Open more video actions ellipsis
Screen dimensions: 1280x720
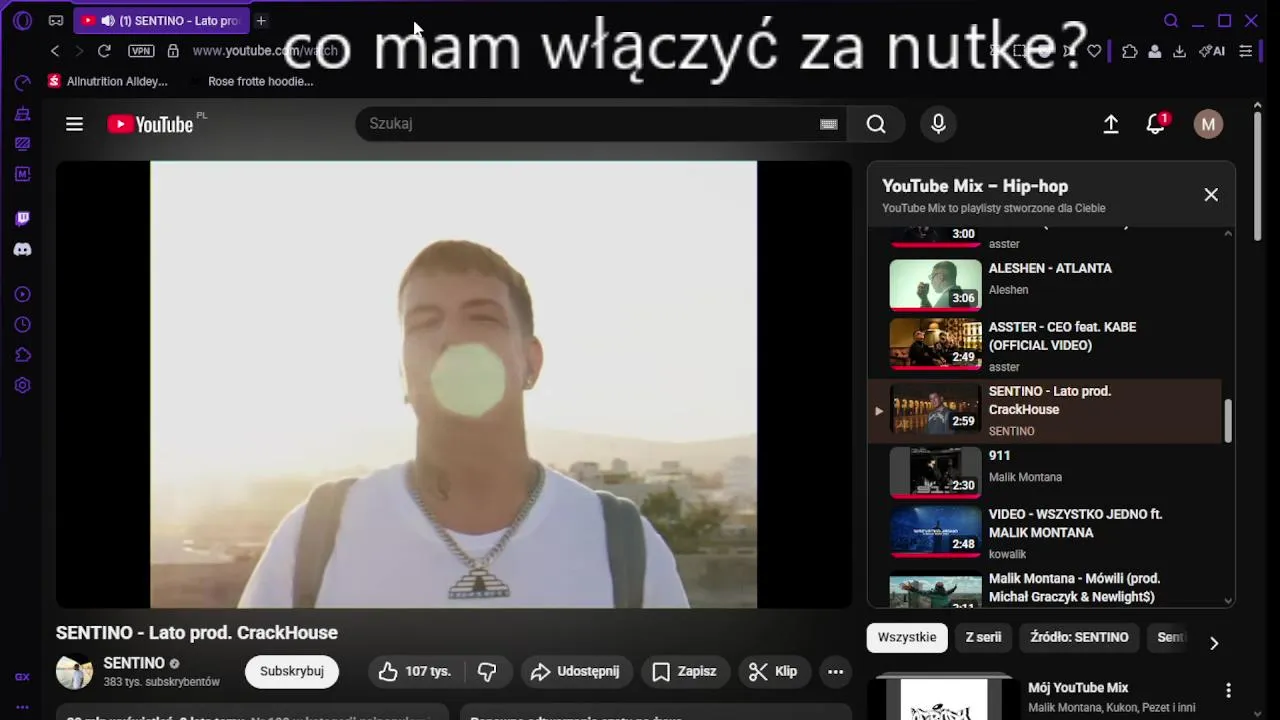[x=835, y=671]
